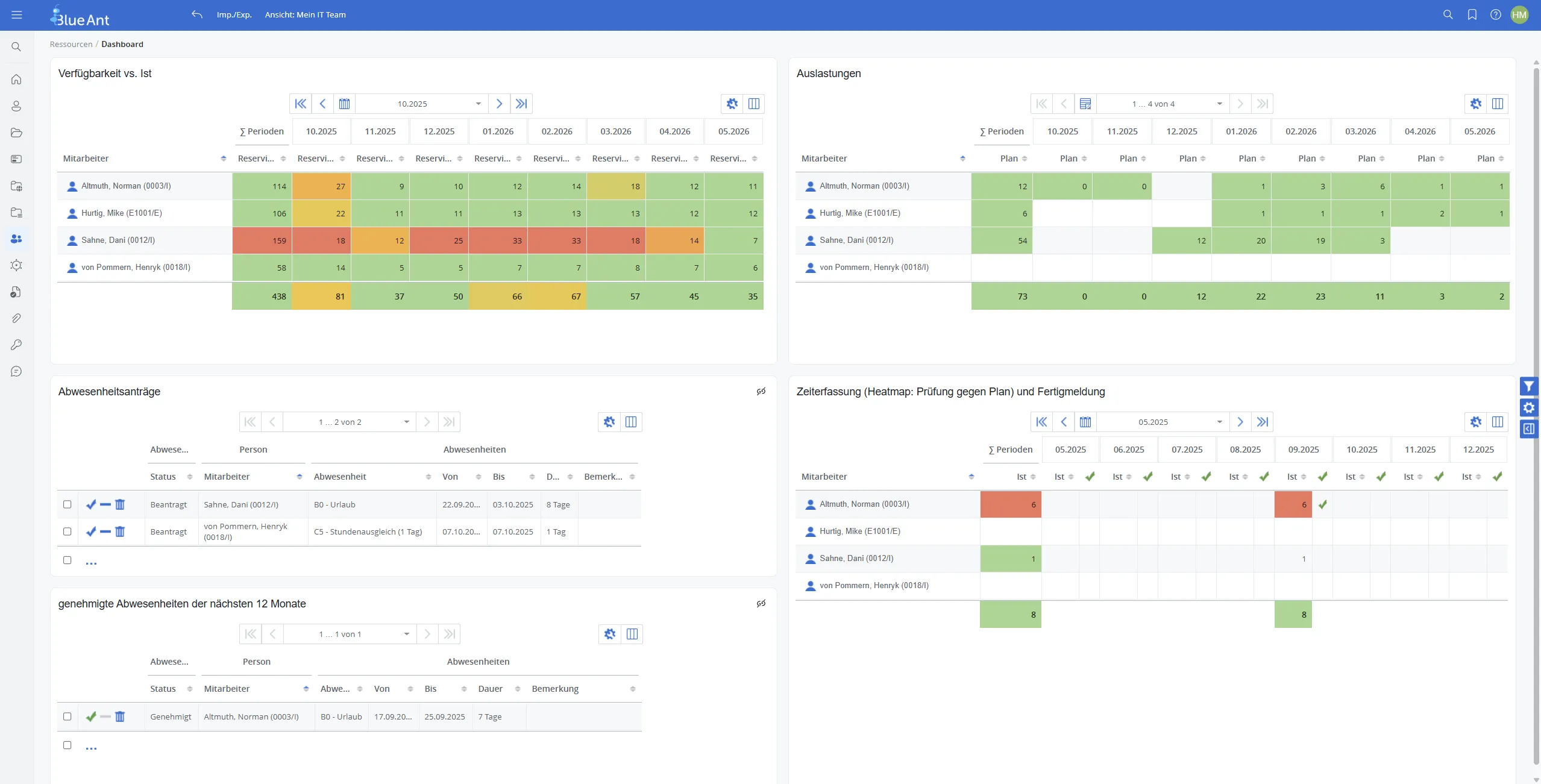Screen dimensions: 1541x784
Task: Open the Imp./Exp. menu
Action: pos(234,14)
